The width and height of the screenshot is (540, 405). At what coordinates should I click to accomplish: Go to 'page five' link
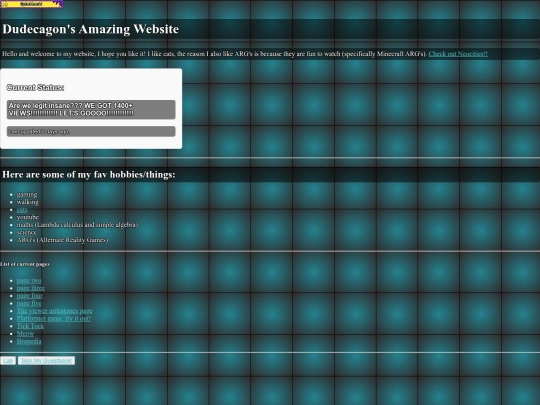point(29,303)
